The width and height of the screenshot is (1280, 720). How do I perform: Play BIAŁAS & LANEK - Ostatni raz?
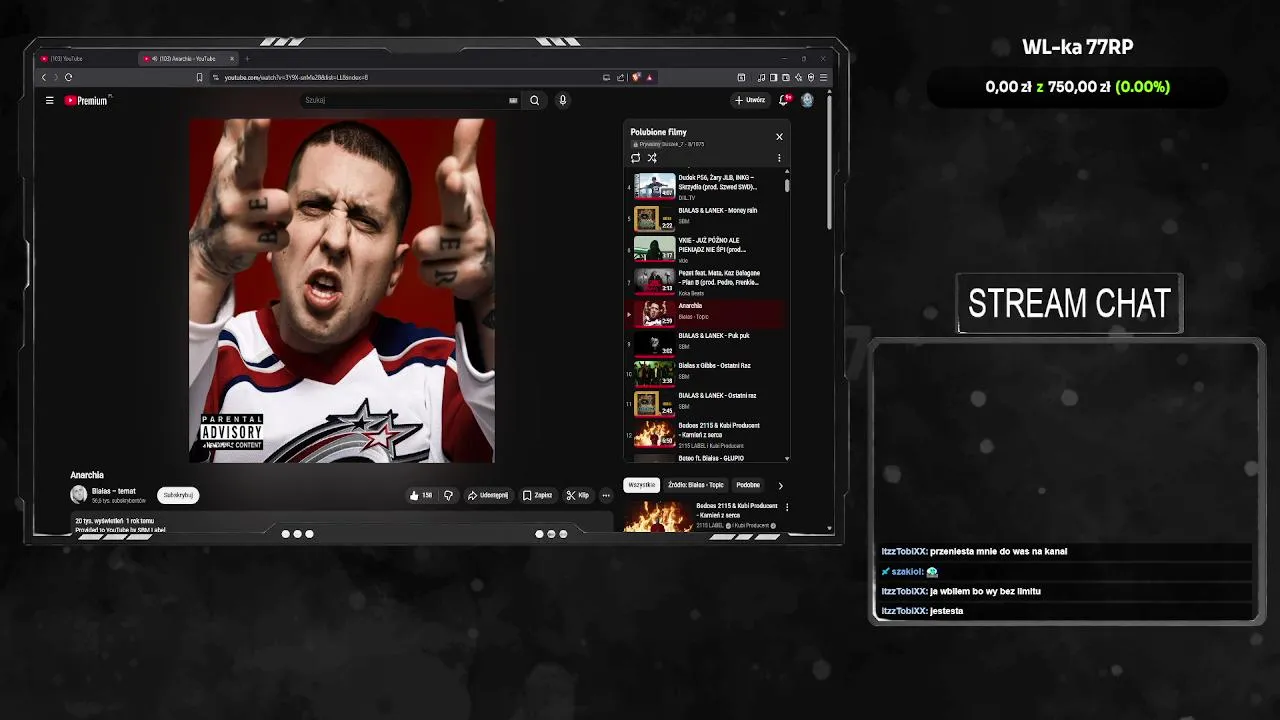[x=705, y=402]
